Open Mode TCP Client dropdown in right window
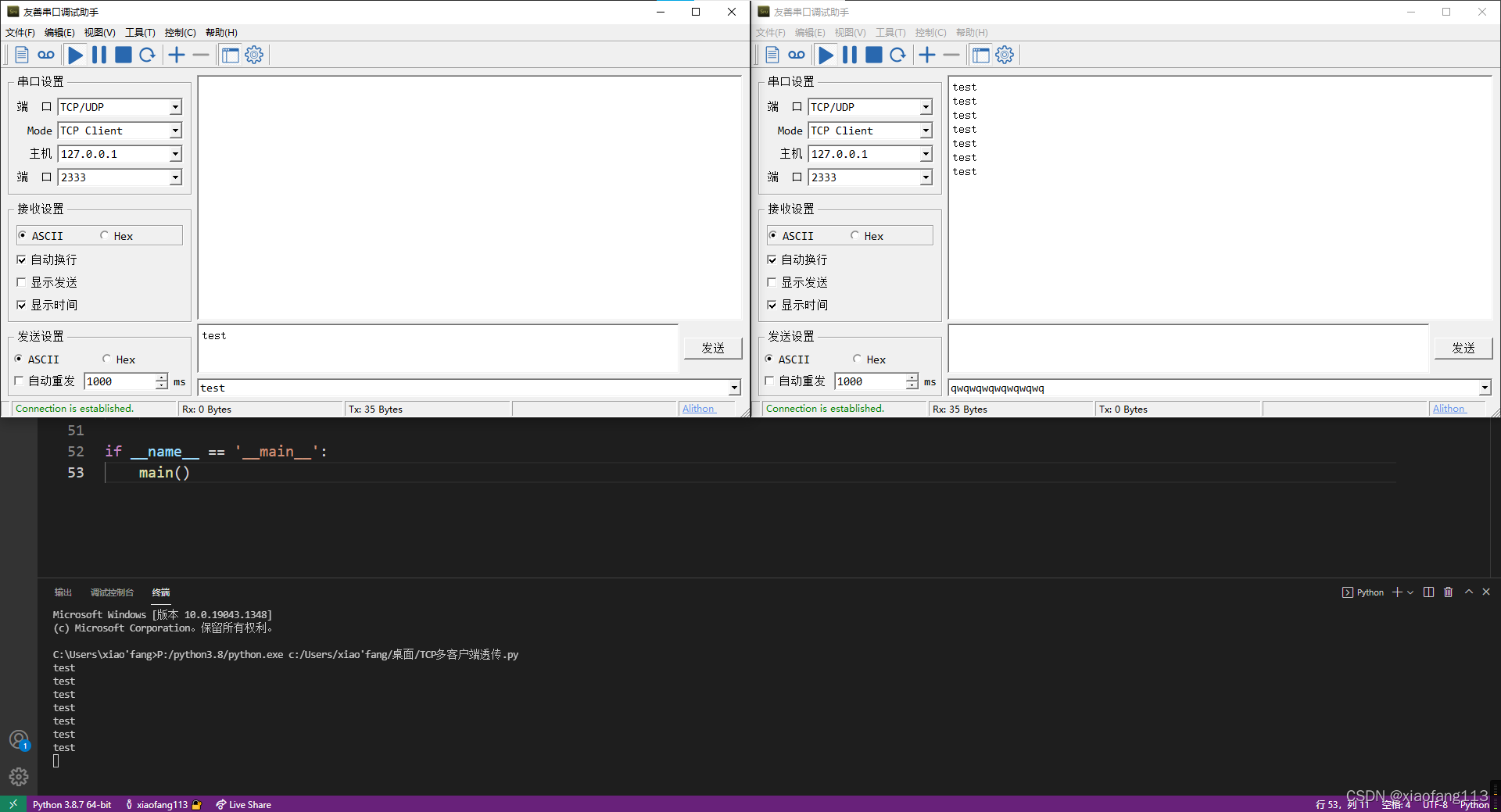This screenshot has height=812, width=1501. (x=926, y=131)
